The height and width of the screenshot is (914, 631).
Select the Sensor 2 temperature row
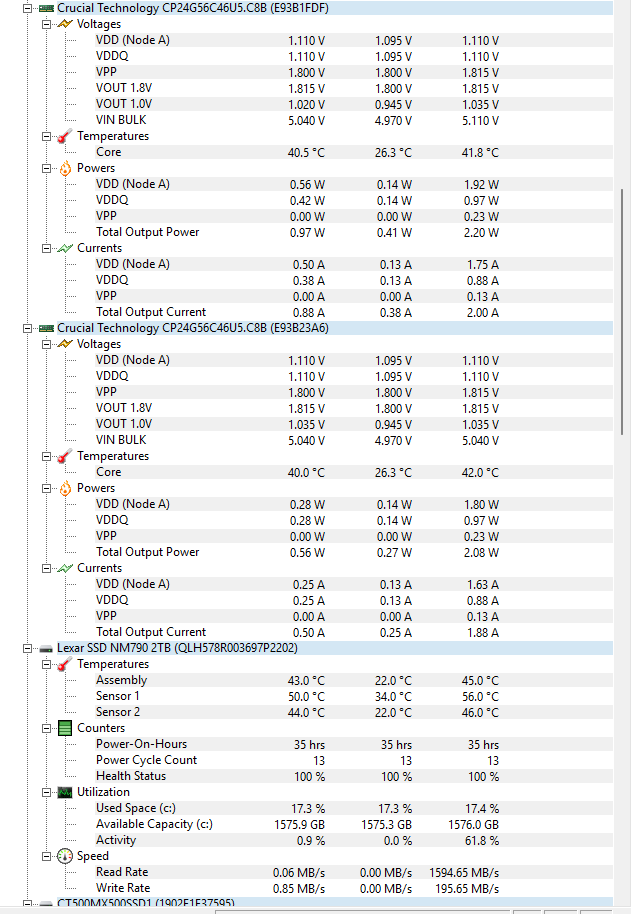pos(353,712)
